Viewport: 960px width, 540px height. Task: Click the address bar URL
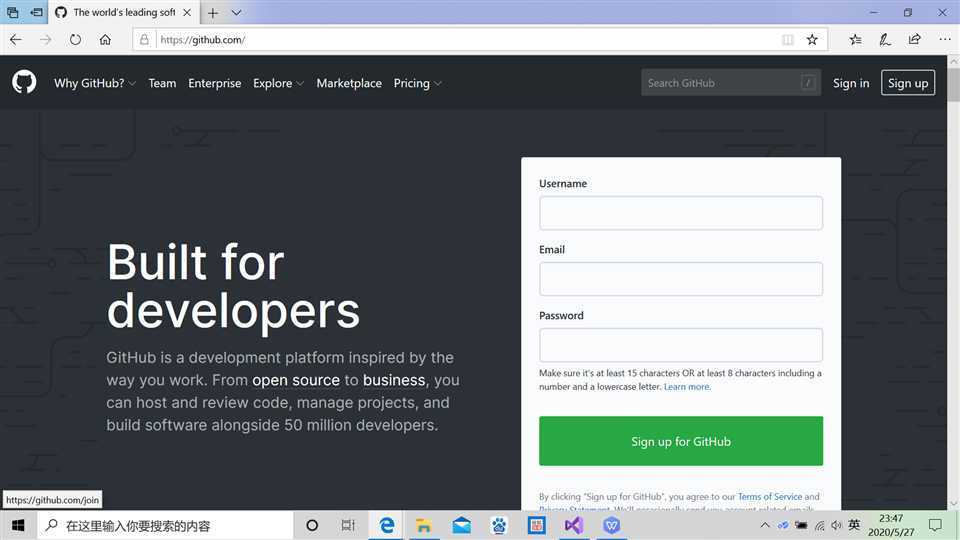(x=203, y=40)
